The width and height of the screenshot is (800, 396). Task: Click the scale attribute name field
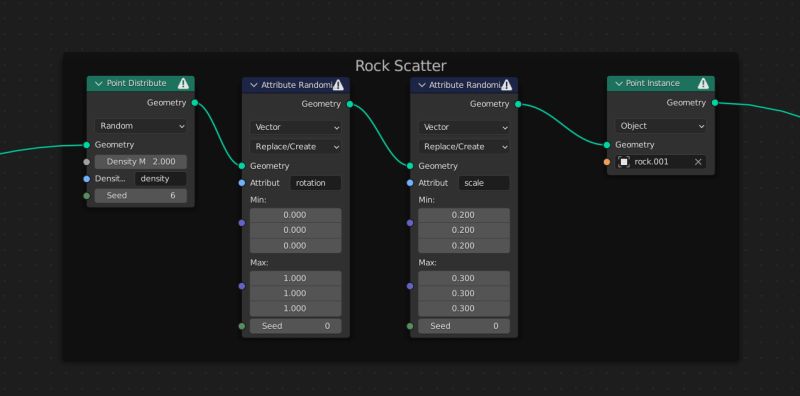(x=484, y=183)
